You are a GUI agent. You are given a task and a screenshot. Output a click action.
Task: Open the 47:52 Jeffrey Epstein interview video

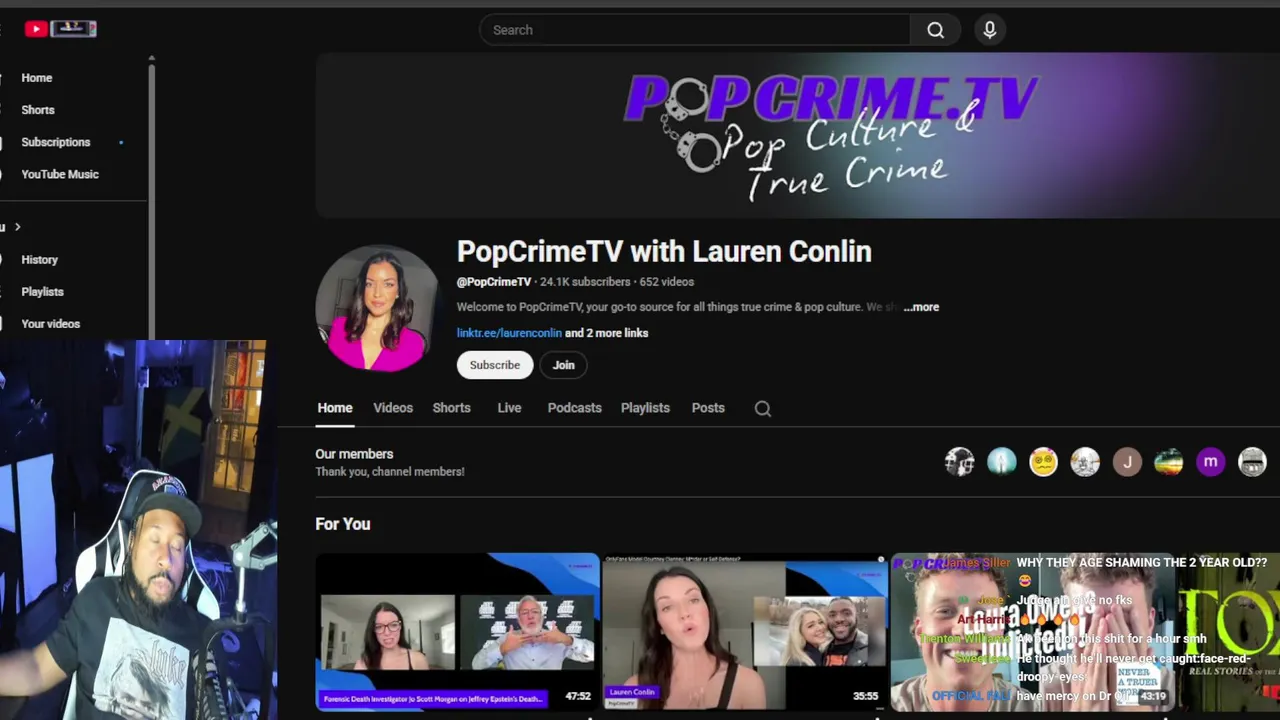pos(457,632)
